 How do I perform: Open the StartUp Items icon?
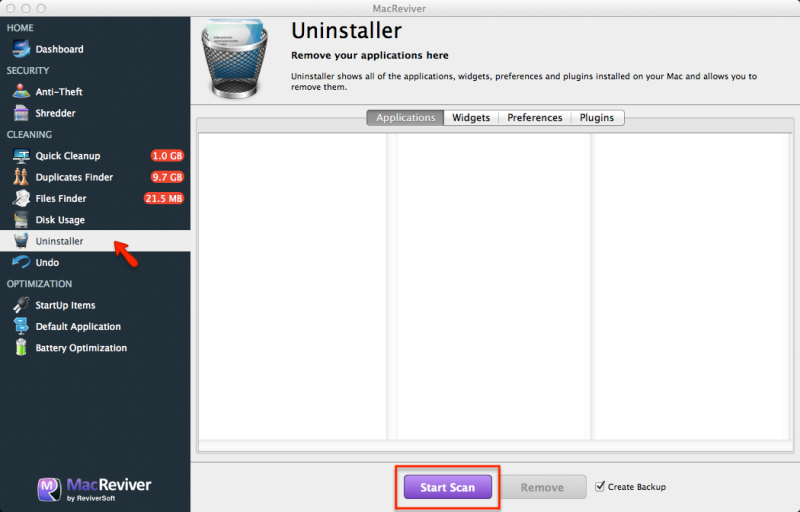[x=21, y=305]
